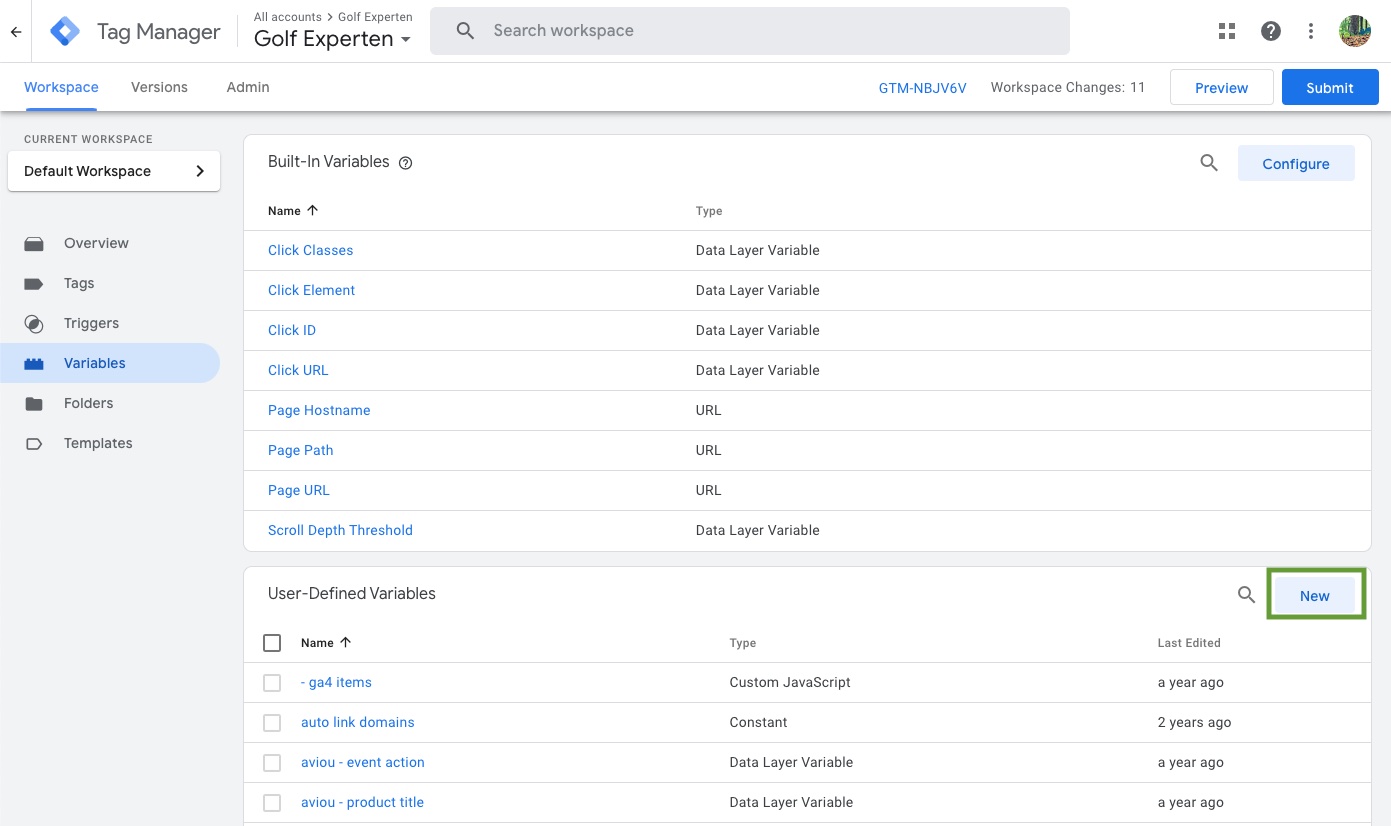The height and width of the screenshot is (826, 1391).
Task: Check the '- ga4 items' checkbox
Action: (x=272, y=683)
